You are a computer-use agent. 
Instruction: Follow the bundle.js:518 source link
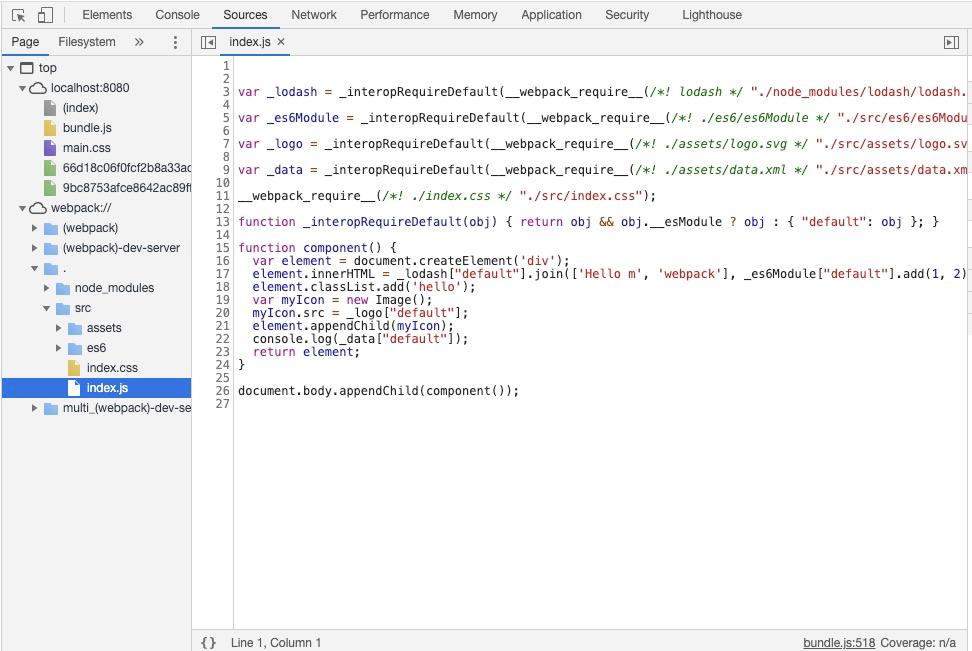pyautogui.click(x=839, y=642)
